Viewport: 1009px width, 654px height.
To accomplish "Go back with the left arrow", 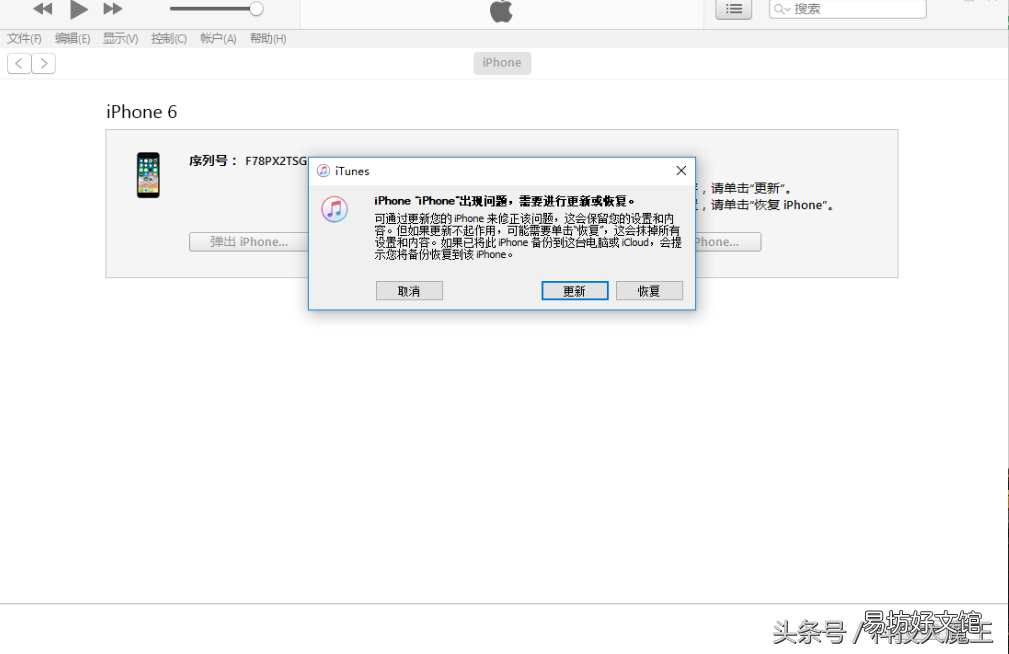I will click(x=19, y=63).
